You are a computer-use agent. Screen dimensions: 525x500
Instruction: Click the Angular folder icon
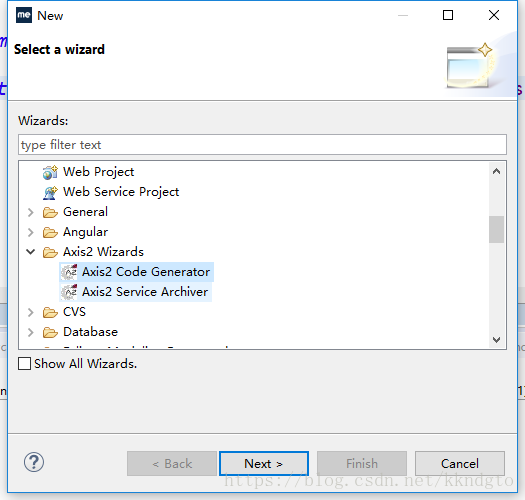(50, 232)
